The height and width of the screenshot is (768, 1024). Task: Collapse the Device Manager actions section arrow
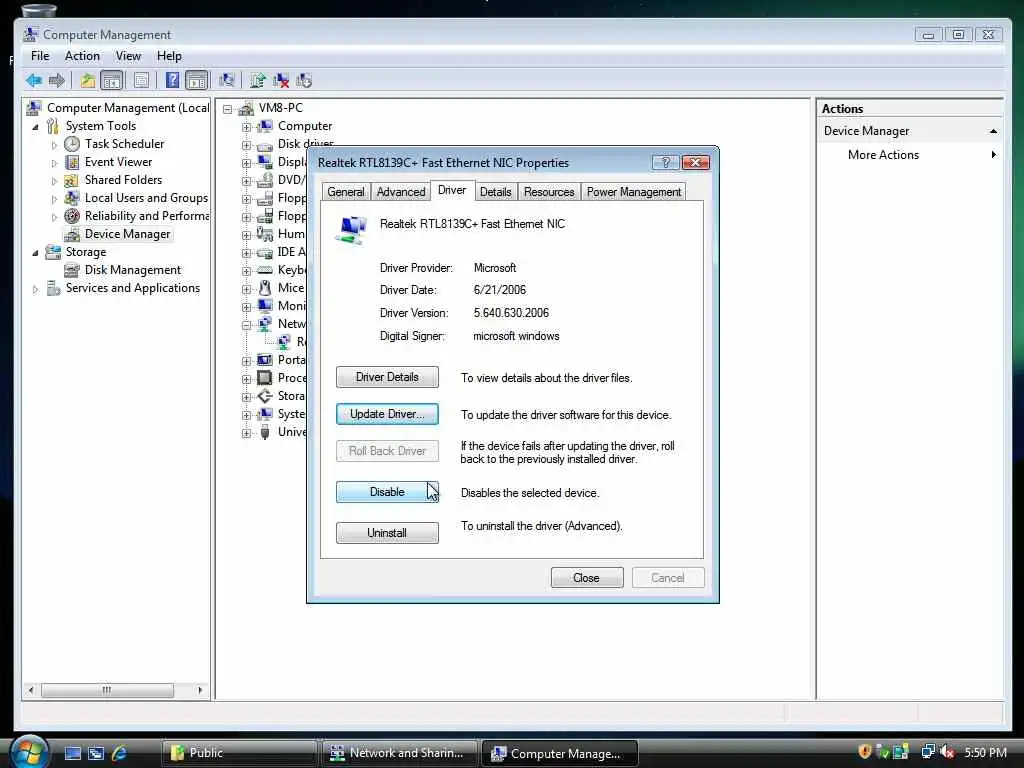pos(993,131)
